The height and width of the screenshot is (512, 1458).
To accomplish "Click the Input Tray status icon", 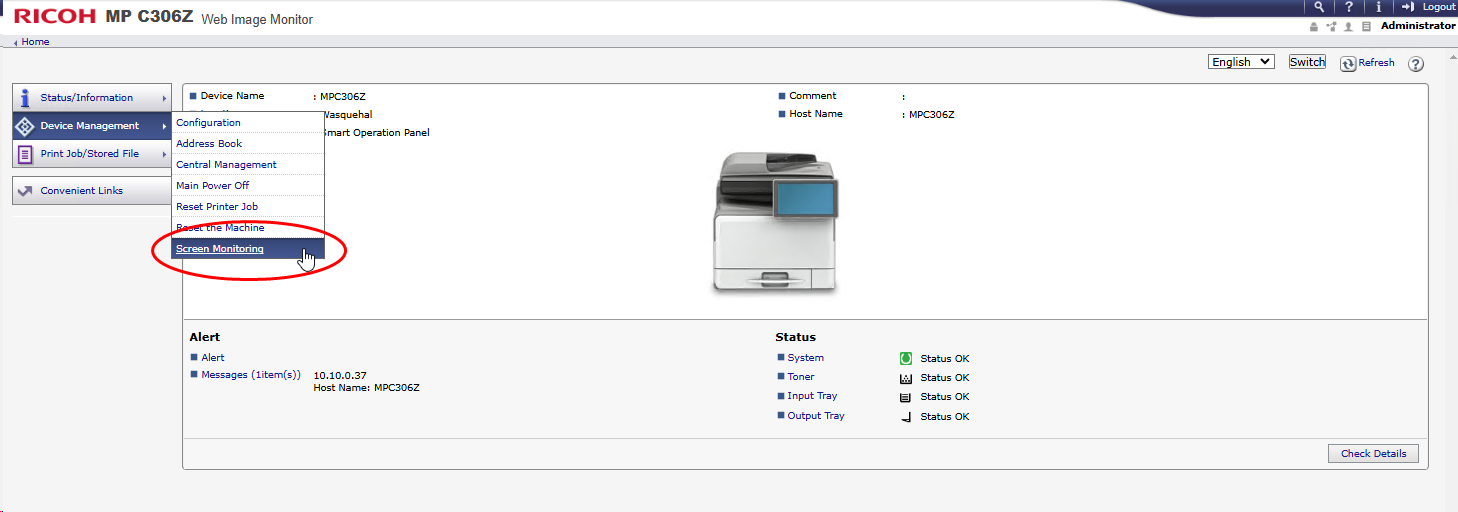I will [906, 397].
